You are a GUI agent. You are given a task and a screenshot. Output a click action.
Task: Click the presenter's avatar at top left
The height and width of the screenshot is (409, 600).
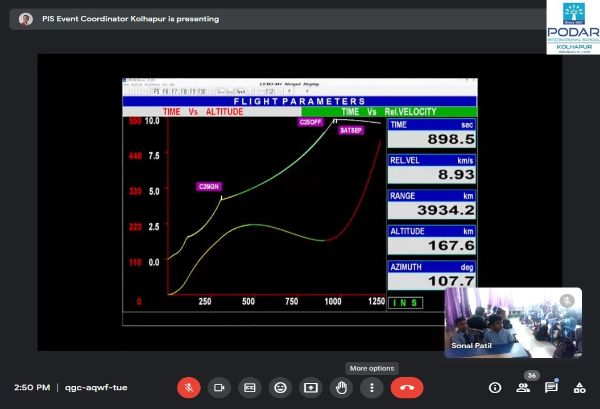(x=26, y=19)
